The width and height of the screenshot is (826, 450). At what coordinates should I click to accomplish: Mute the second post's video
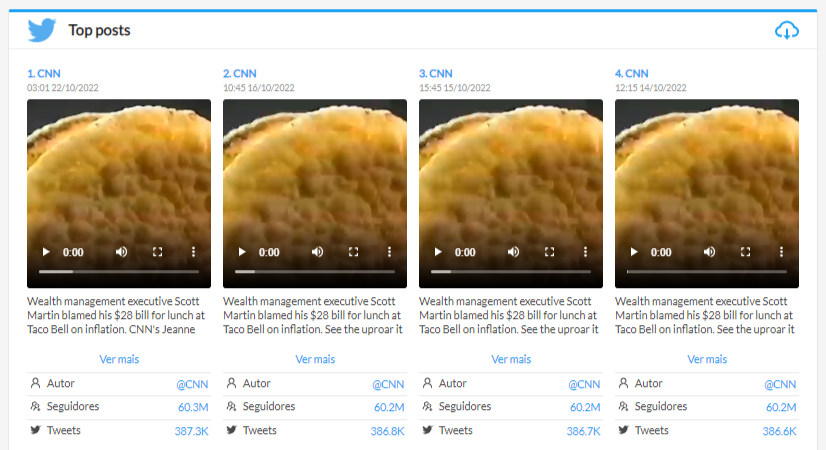pyautogui.click(x=317, y=252)
